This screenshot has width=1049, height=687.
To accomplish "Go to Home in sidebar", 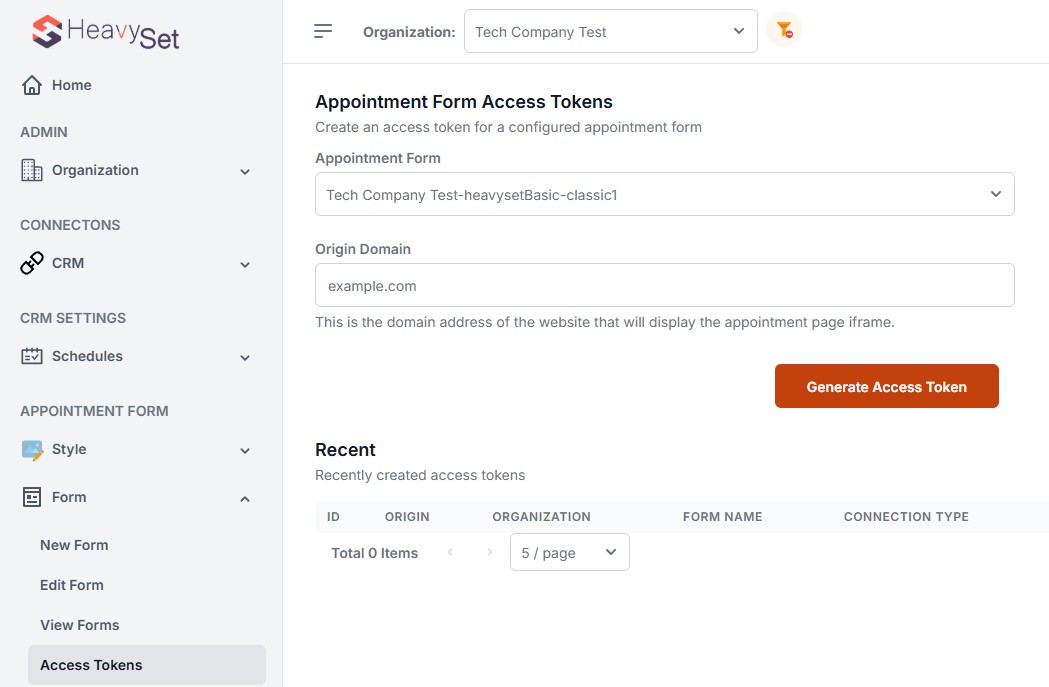I will click(72, 85).
